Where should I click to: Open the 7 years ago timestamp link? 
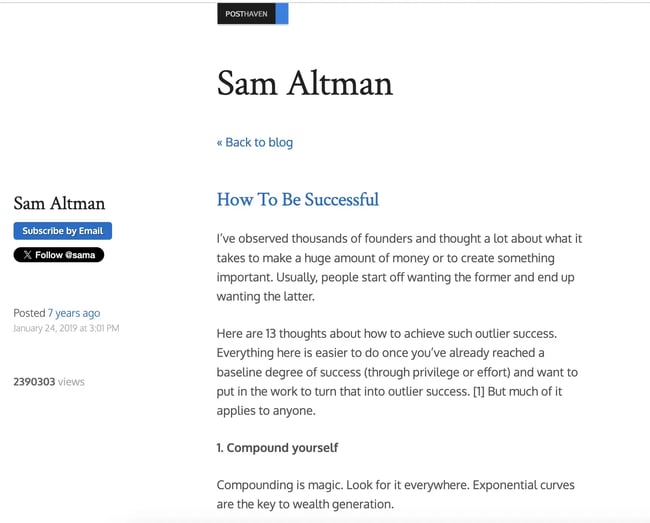click(74, 313)
